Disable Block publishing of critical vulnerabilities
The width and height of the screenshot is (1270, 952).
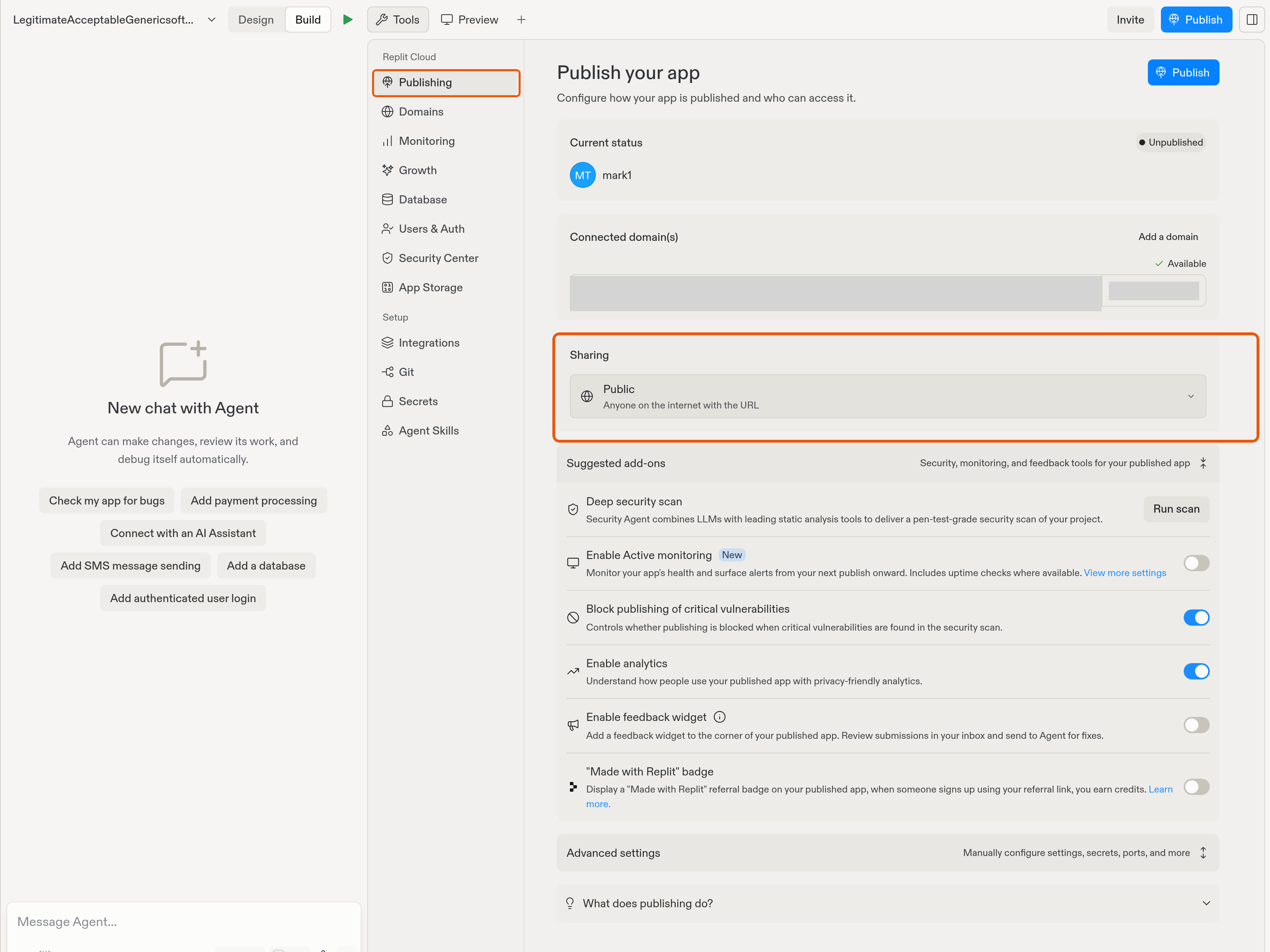click(1196, 618)
